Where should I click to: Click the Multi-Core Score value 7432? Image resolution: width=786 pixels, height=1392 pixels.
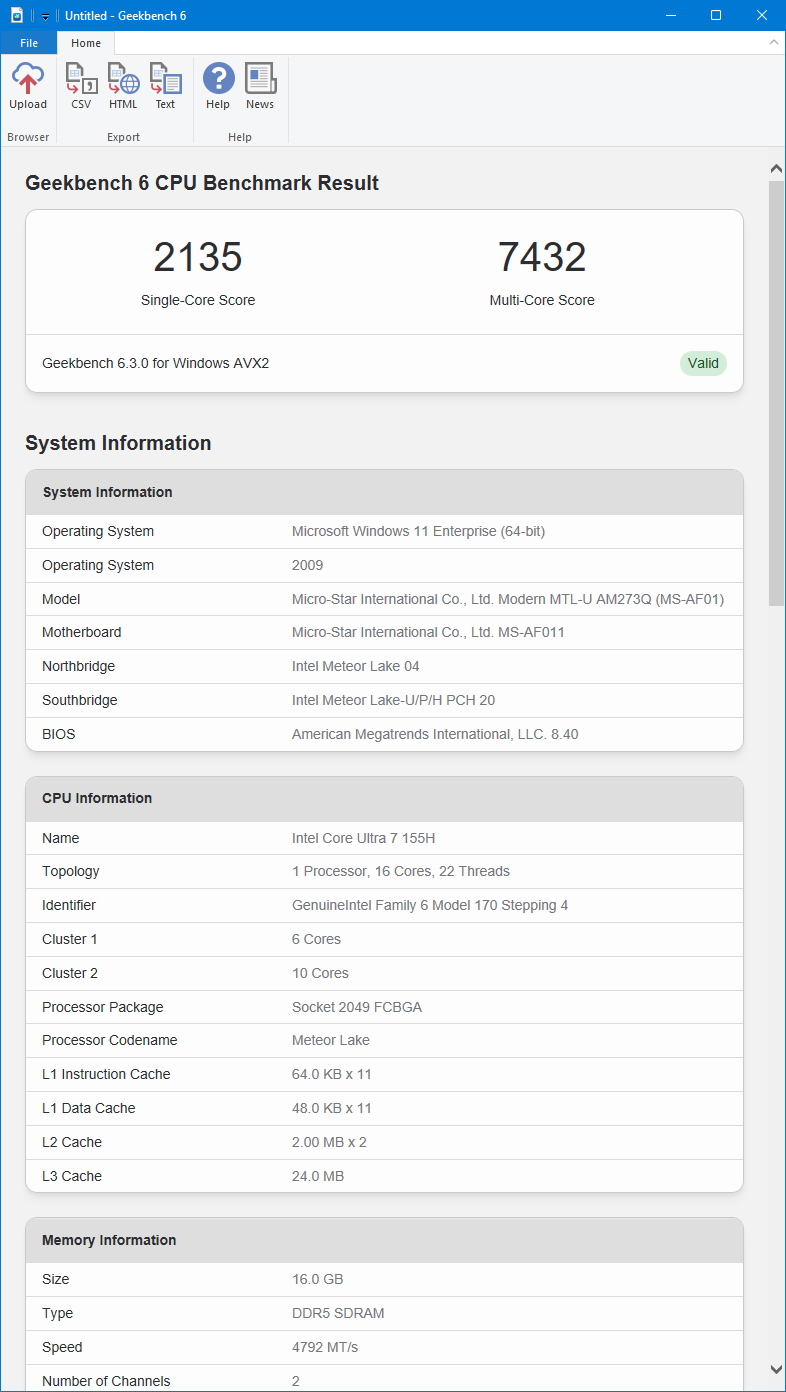point(542,257)
